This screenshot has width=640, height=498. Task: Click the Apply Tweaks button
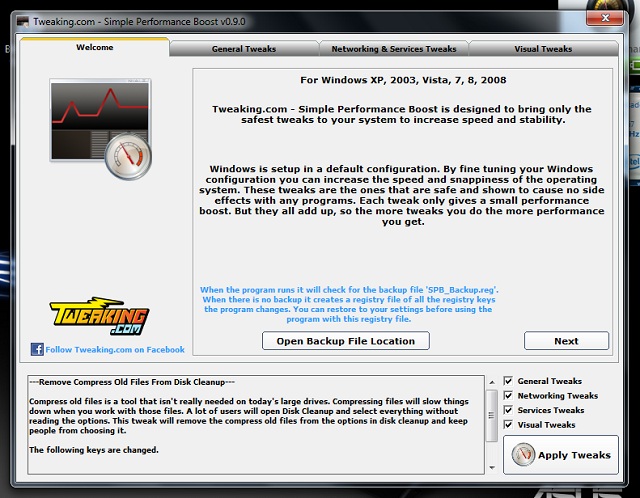[561, 455]
